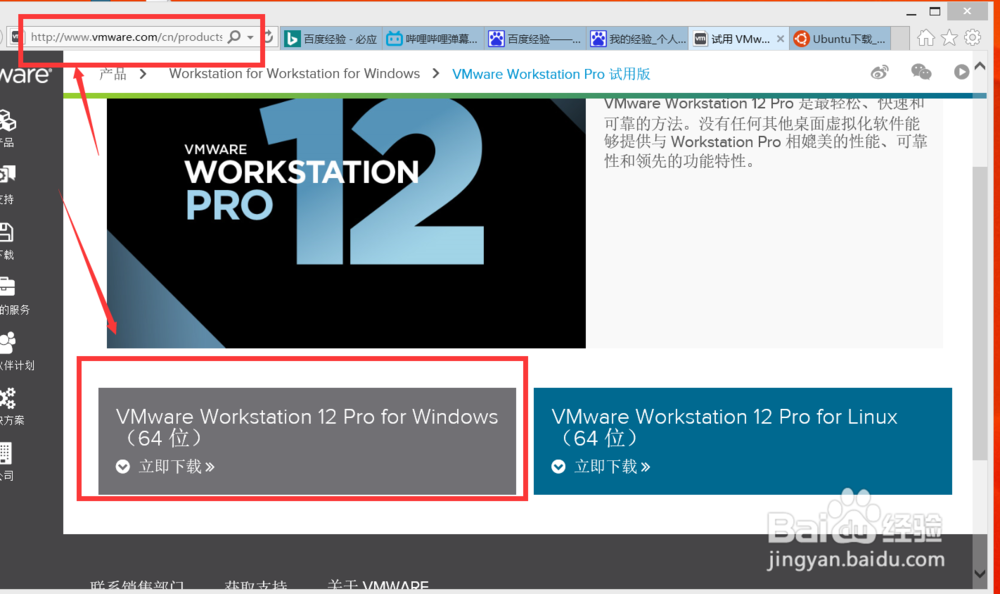Maximize the browser window
Viewport: 1000px width, 594px height.
point(935,11)
